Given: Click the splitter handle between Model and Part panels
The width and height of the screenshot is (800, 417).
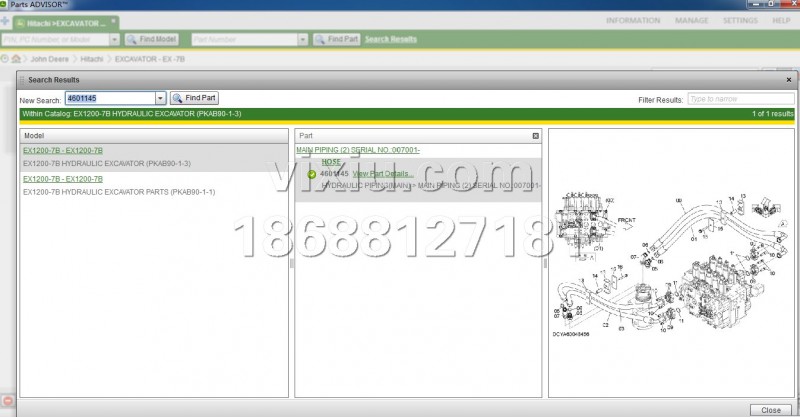Looking at the screenshot, I should (291, 263).
